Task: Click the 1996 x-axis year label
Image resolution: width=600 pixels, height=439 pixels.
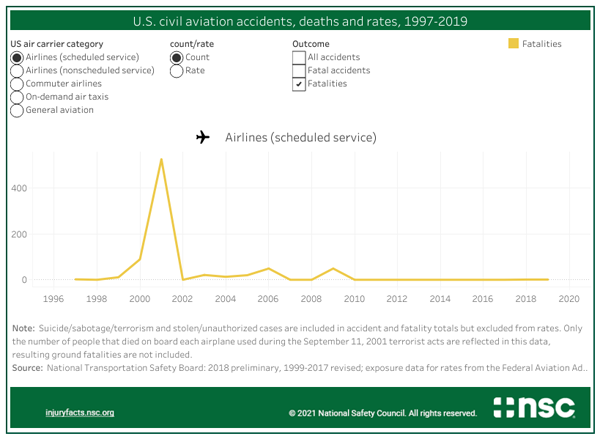Action: (x=53, y=299)
